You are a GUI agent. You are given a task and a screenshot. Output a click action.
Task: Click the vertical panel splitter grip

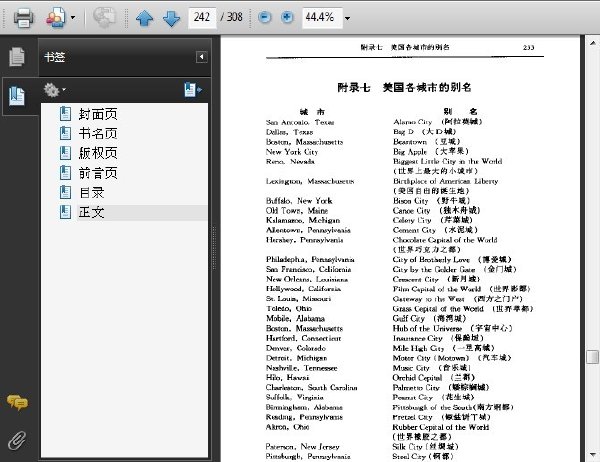(x=214, y=248)
